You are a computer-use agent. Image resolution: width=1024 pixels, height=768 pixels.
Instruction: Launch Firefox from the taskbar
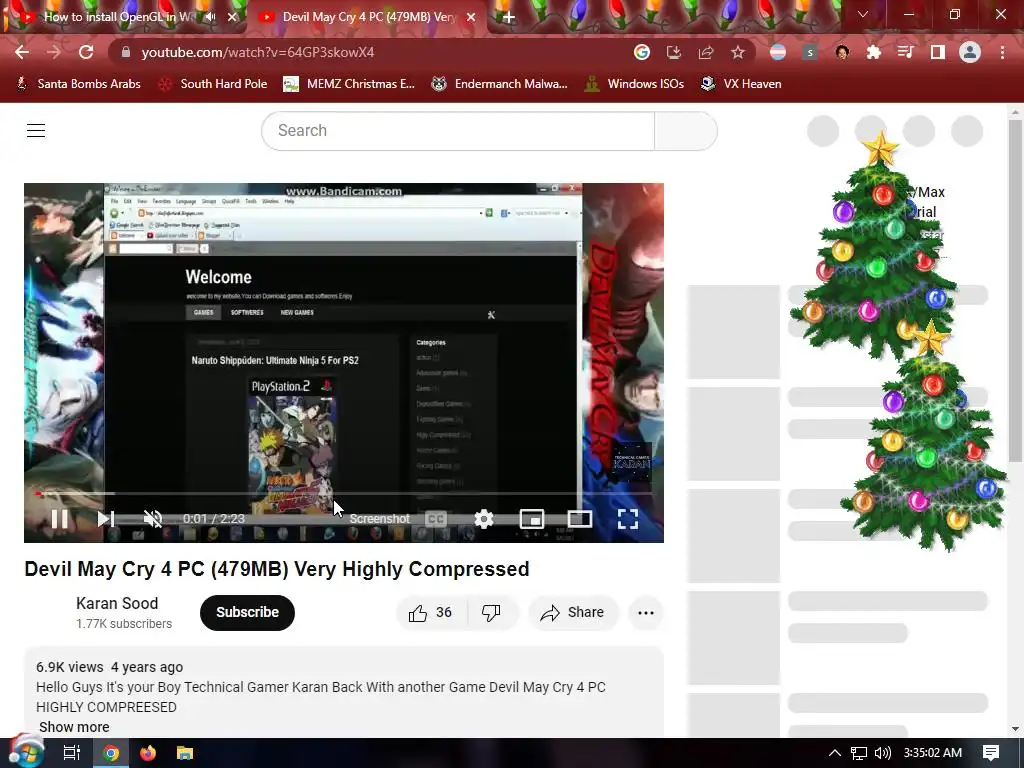148,753
